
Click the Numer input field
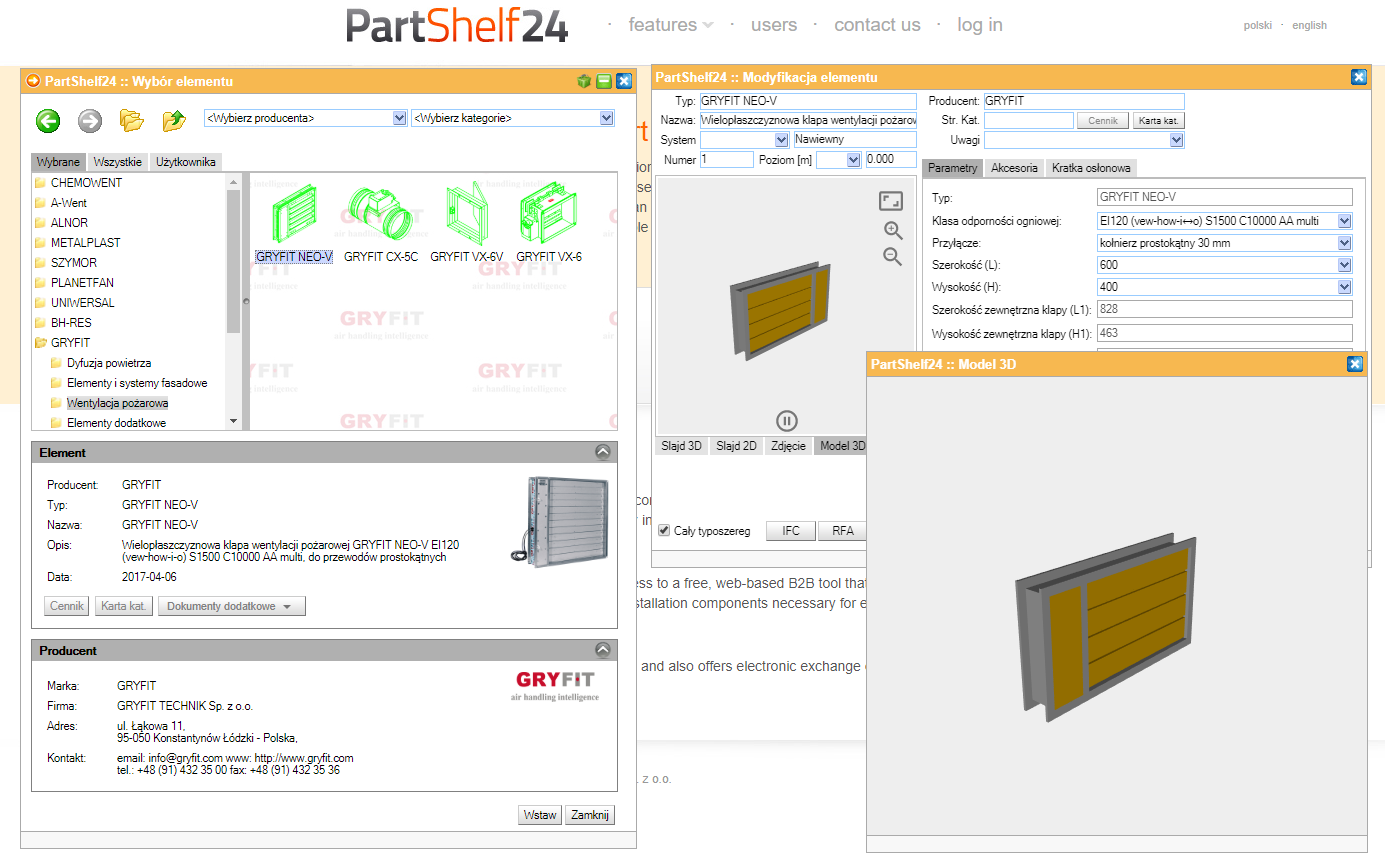[727, 160]
